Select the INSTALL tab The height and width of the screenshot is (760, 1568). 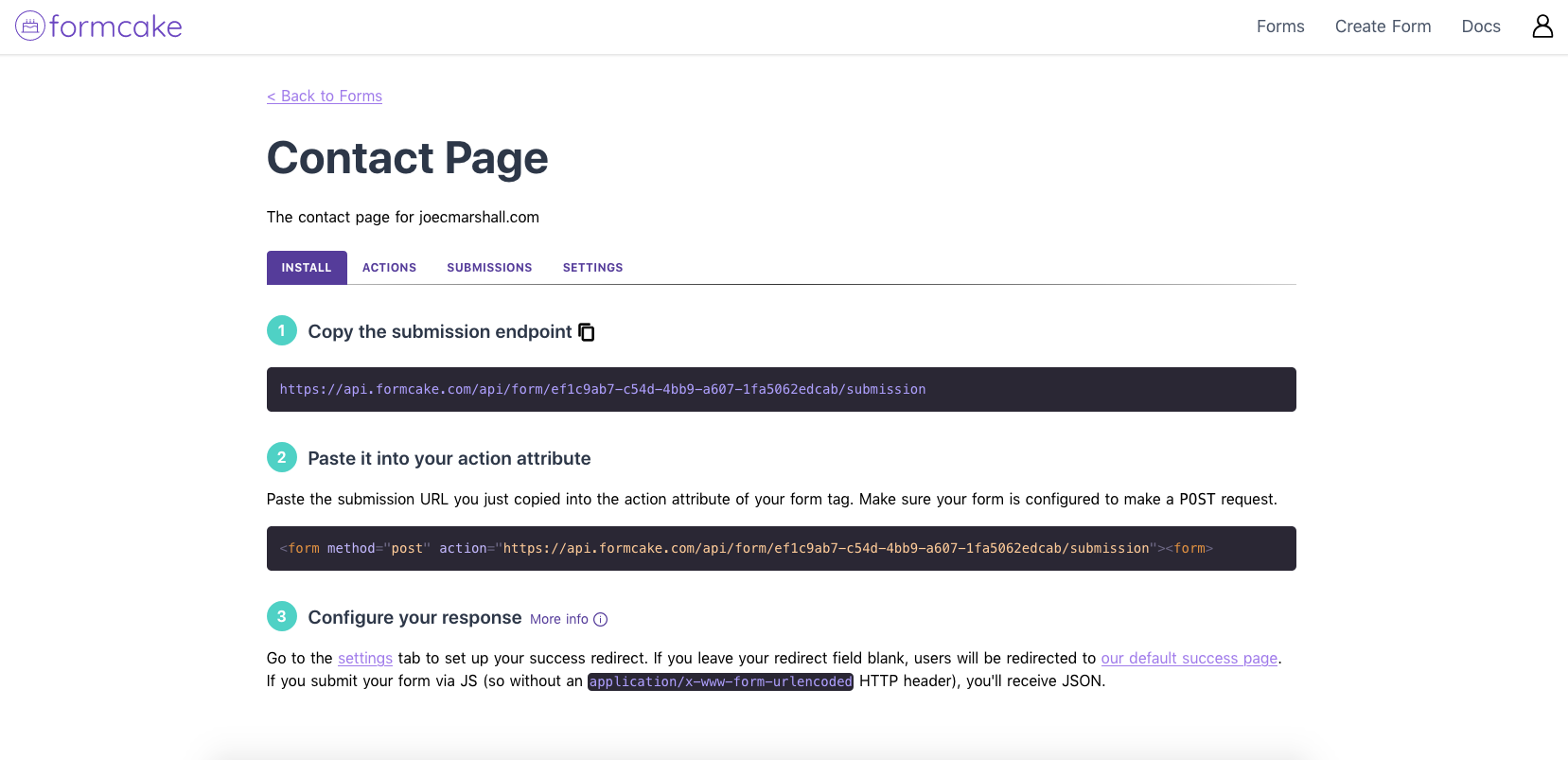[x=307, y=268]
